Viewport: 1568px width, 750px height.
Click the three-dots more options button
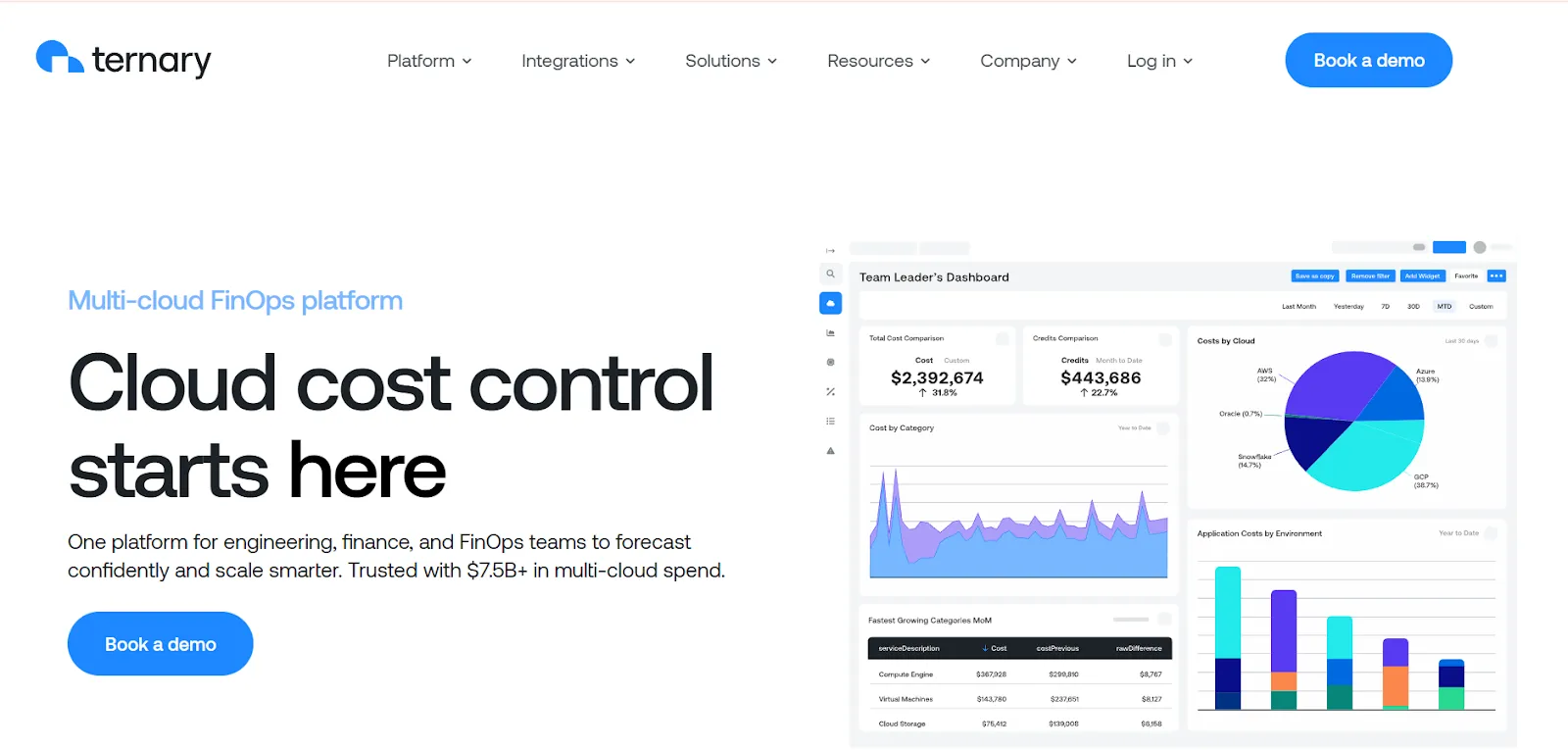click(1496, 276)
